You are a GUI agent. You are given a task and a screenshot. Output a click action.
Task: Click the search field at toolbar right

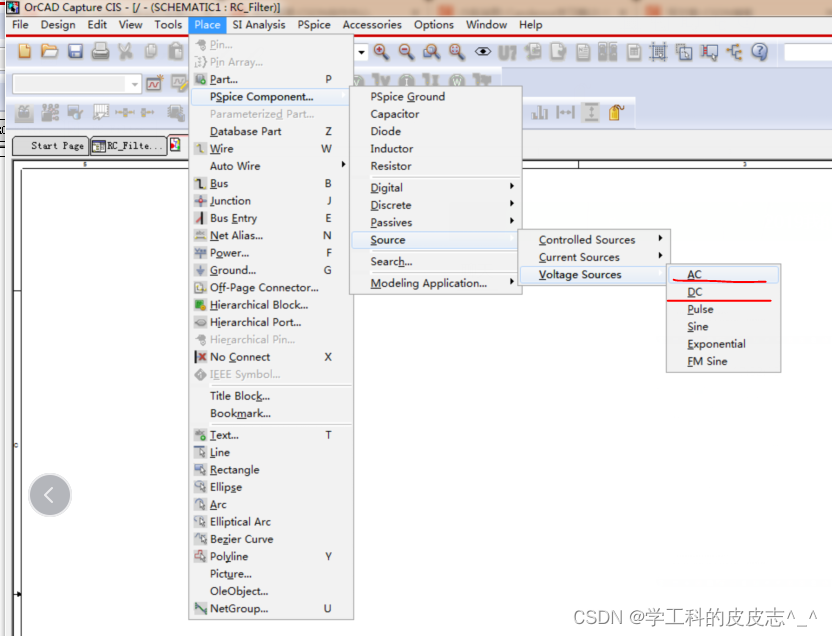(808, 52)
